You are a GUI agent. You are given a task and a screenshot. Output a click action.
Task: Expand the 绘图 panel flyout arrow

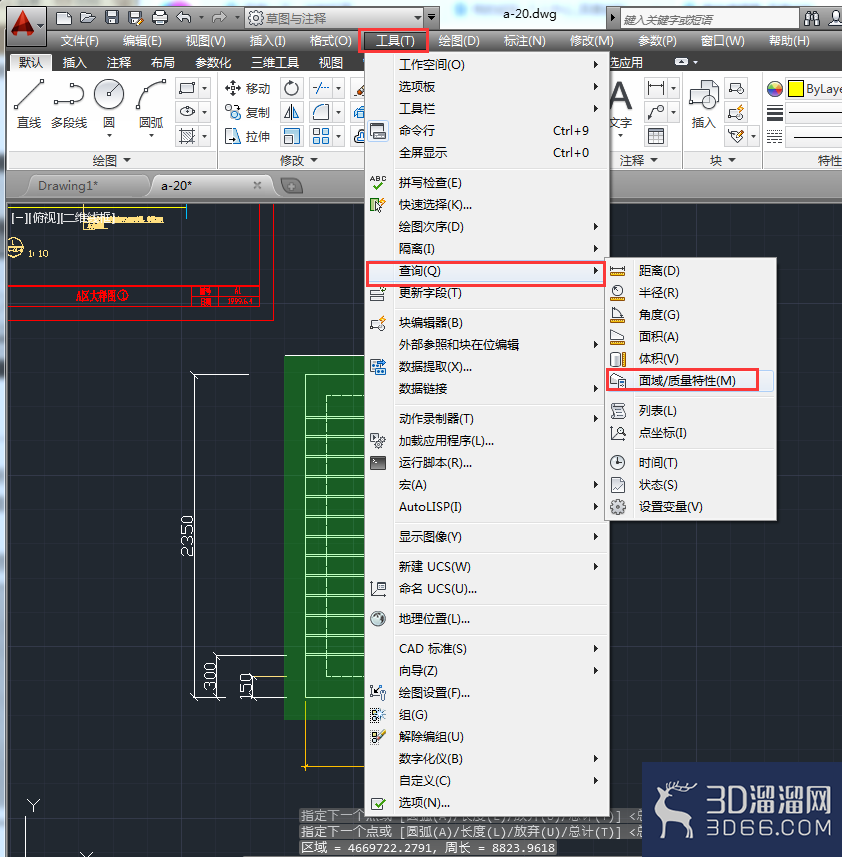point(127,160)
